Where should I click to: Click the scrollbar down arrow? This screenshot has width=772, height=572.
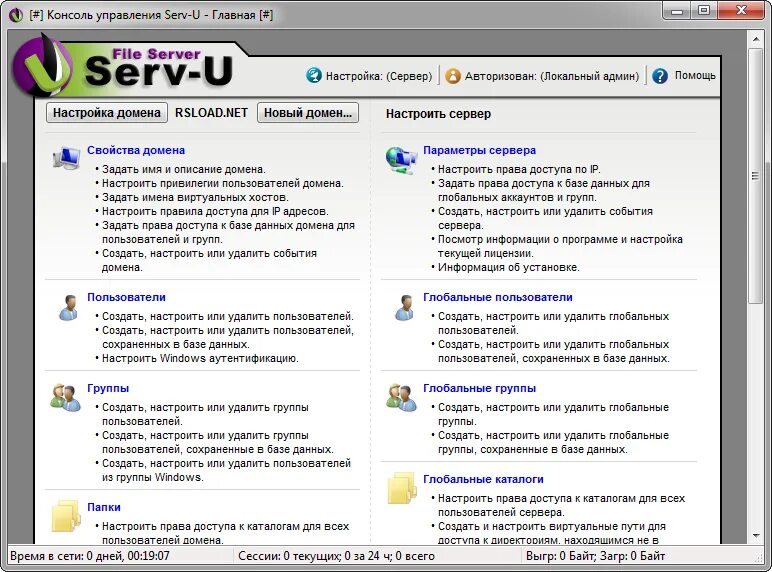click(756, 536)
